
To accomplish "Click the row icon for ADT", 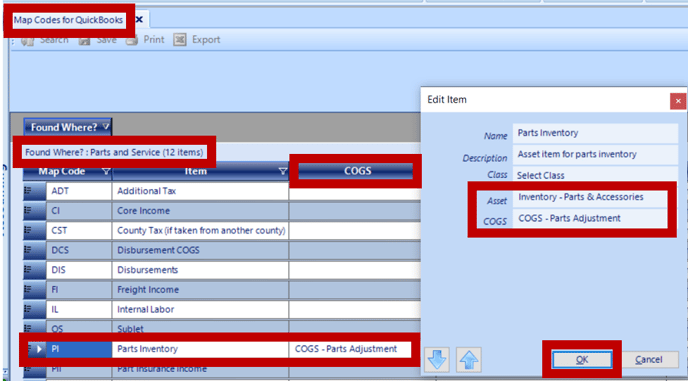I will point(34,191).
